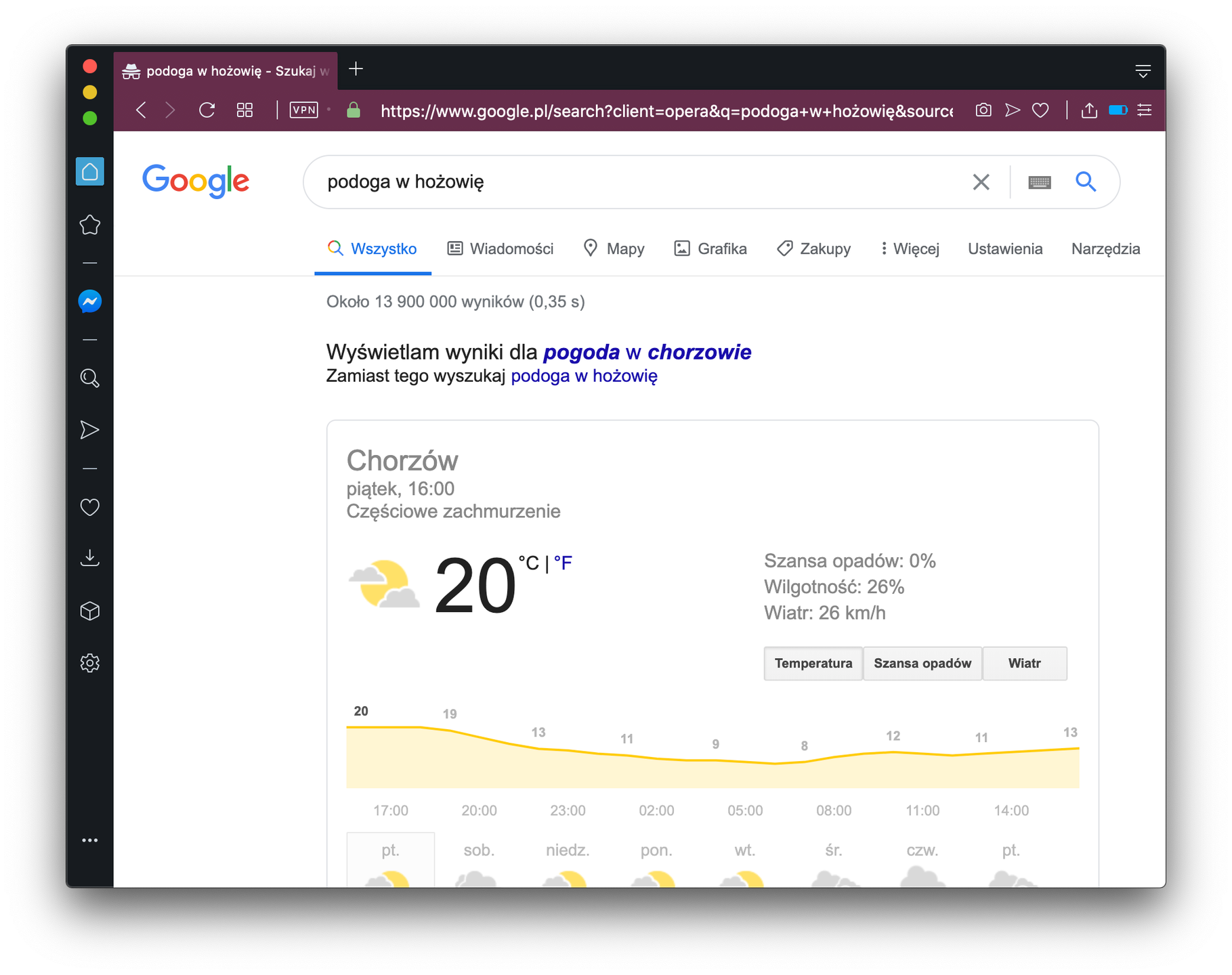Image resolution: width=1232 pixels, height=975 pixels.
Task: Clear search query with X
Action: [x=981, y=181]
